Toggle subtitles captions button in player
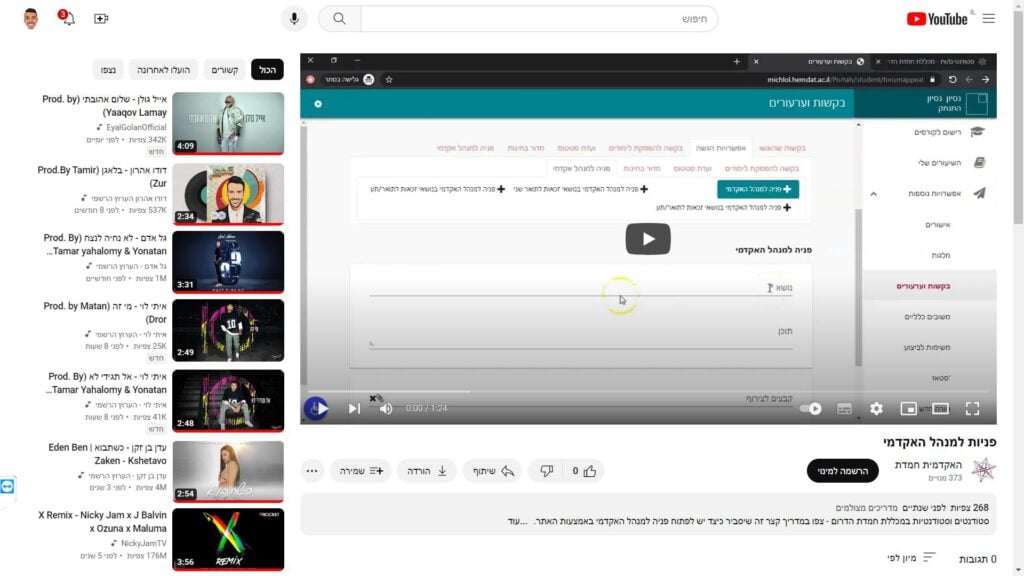Screen dimensions: 1024x576 [844, 408]
